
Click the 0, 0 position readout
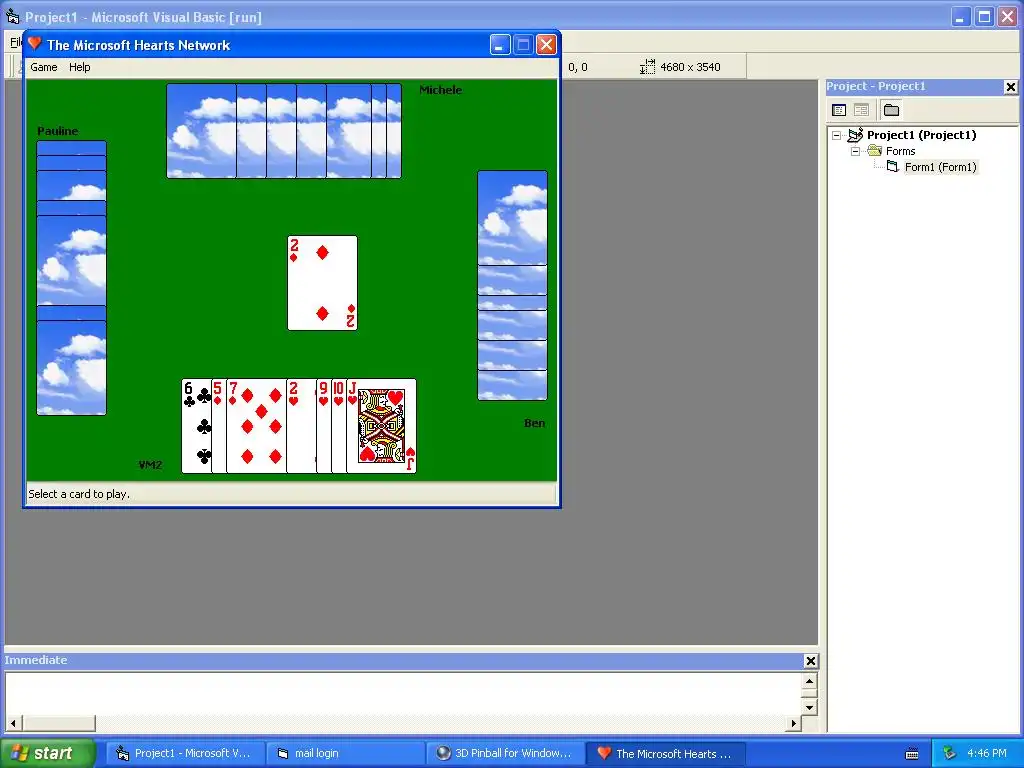pyautogui.click(x=577, y=67)
